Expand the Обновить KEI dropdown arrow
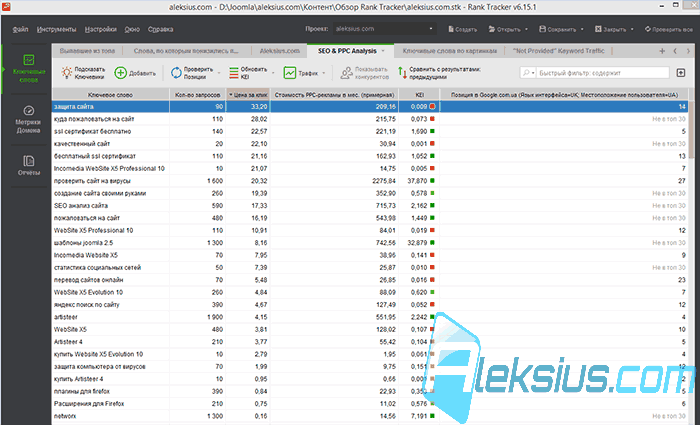Viewport: 700px width, 425px height. (273, 73)
